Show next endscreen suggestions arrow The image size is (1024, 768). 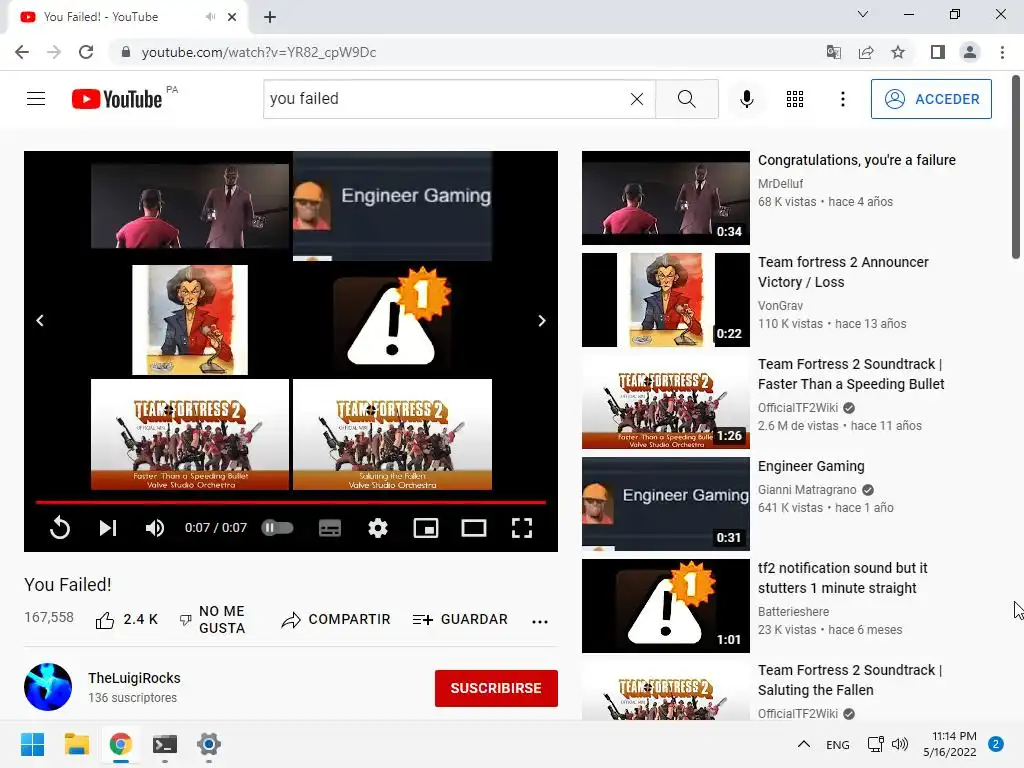point(541,320)
